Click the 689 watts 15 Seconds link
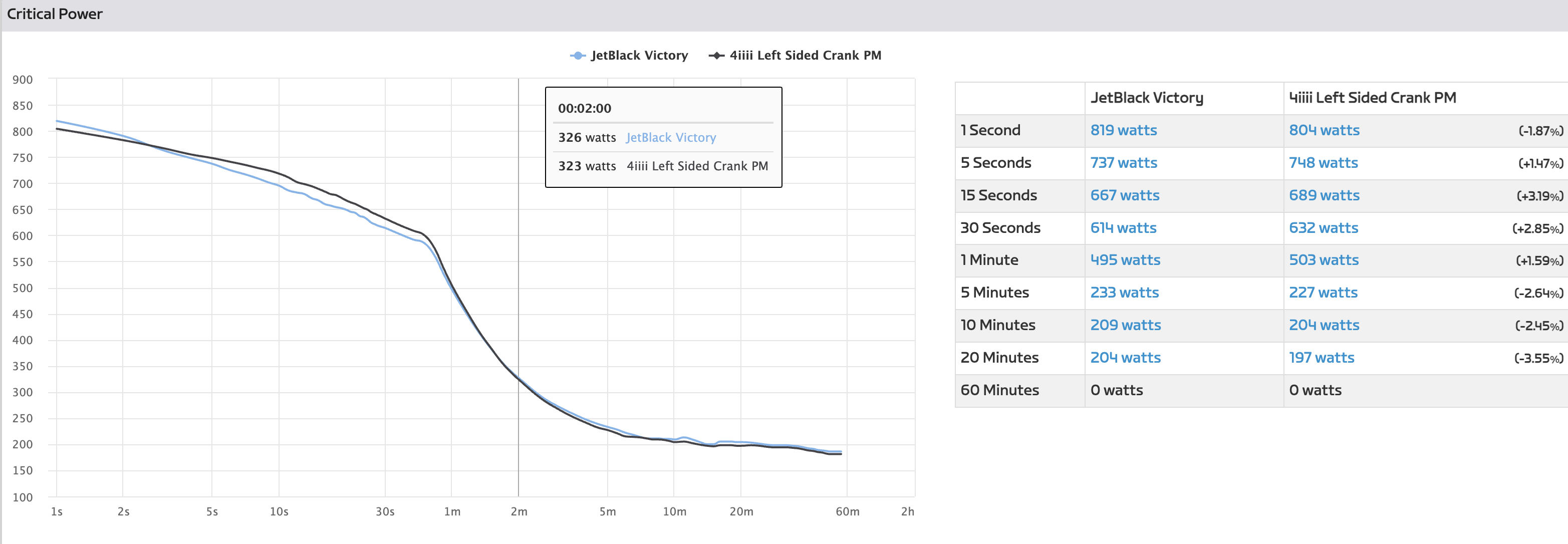The height and width of the screenshot is (544, 1568). tap(1324, 195)
